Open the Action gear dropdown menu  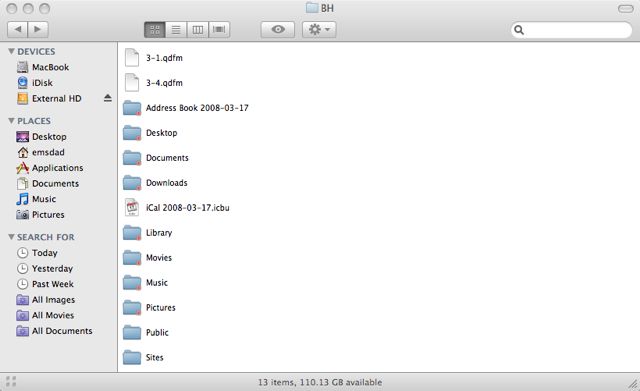(x=319, y=29)
